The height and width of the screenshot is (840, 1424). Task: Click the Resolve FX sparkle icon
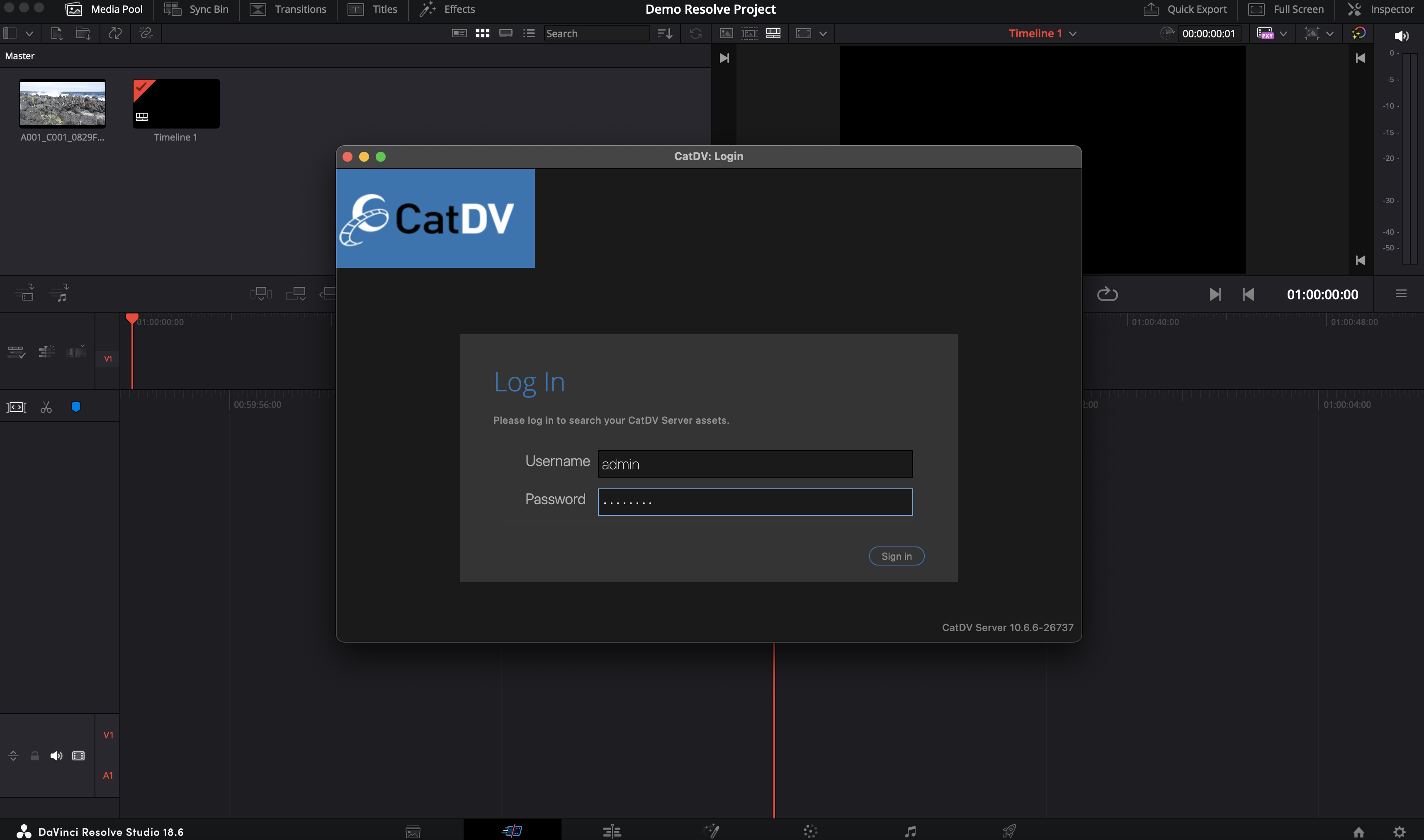coord(1358,34)
